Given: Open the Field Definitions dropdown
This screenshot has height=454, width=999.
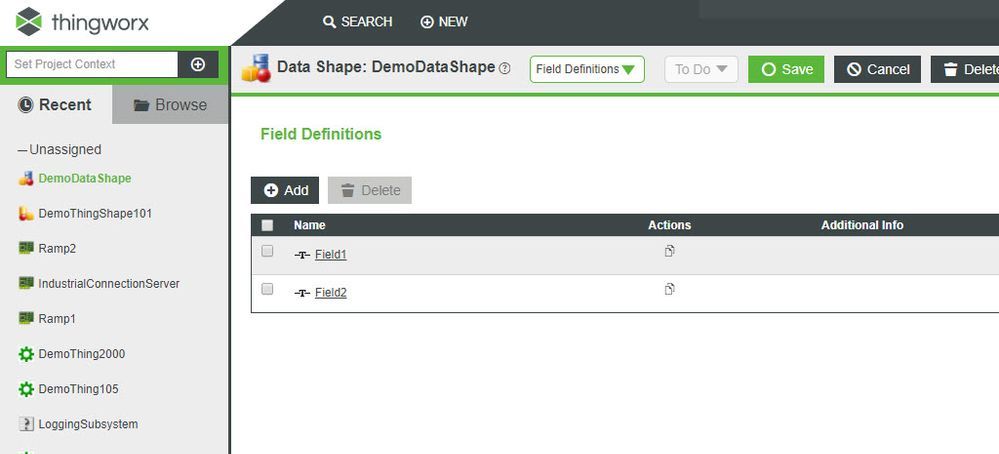Looking at the screenshot, I should pos(587,69).
